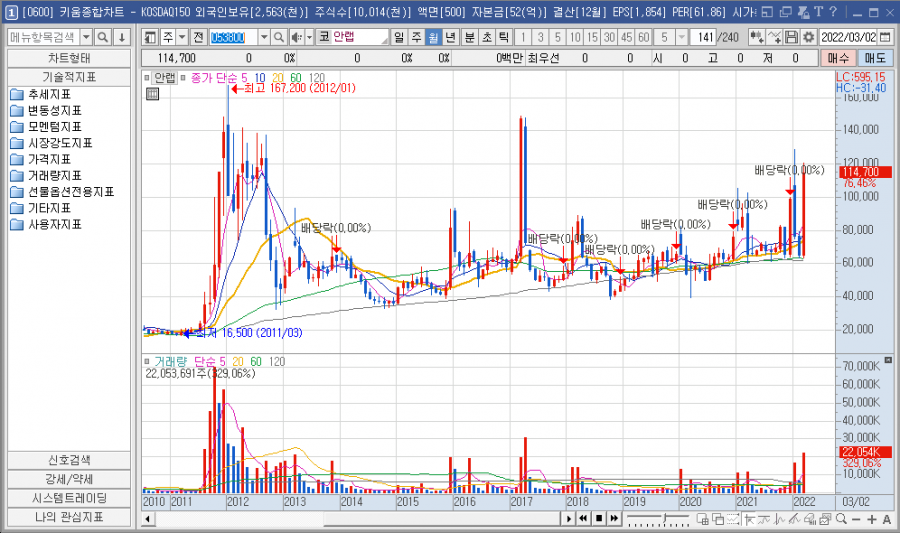Open the 주 type dropdown arrow
This screenshot has height=533, width=900.
pos(182,37)
